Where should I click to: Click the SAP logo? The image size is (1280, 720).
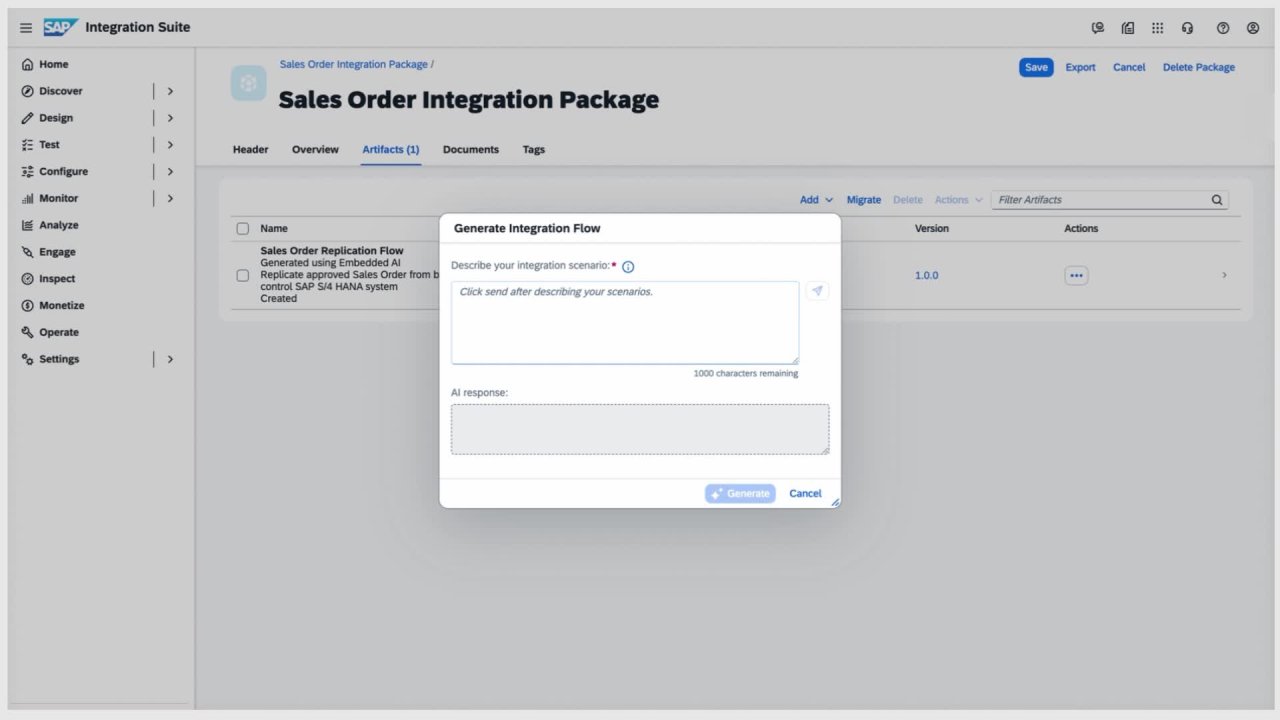60,27
